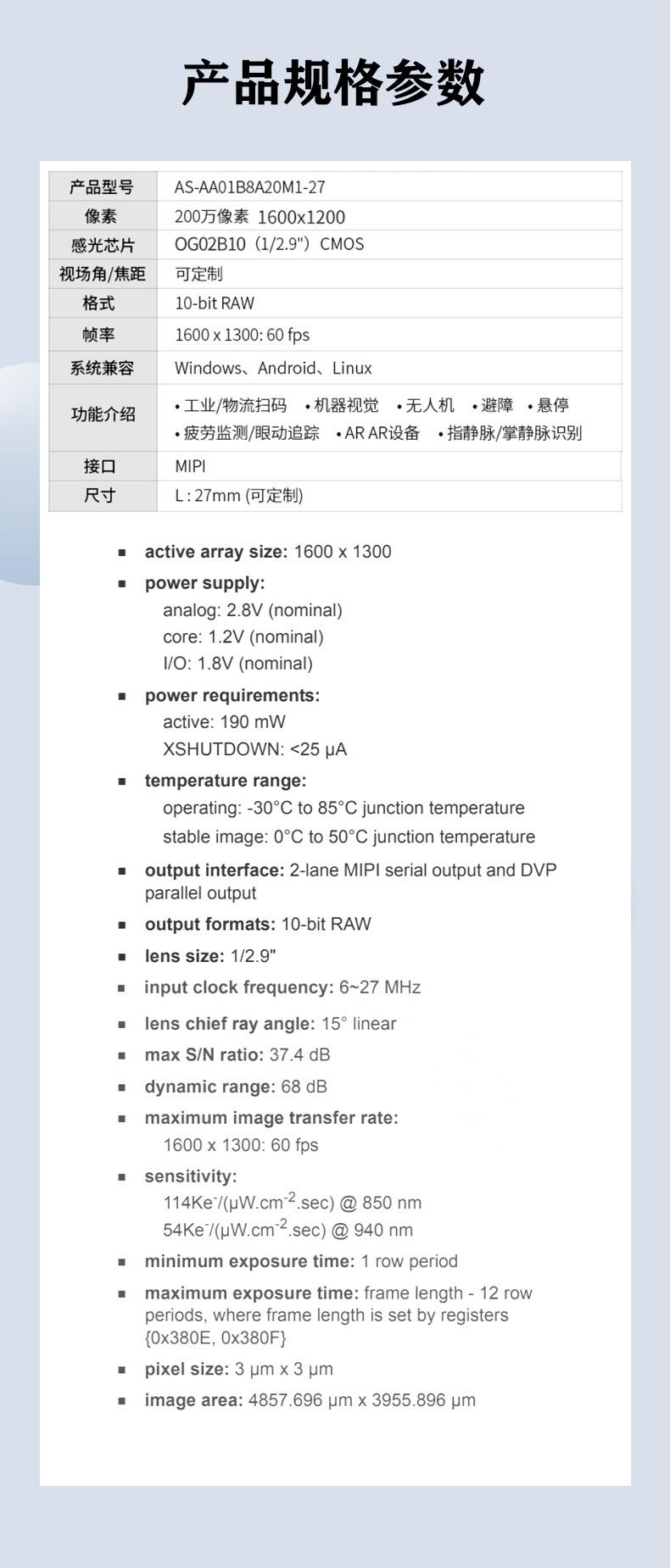
Task: Click the L: 27mm size value
Action: click(238, 496)
